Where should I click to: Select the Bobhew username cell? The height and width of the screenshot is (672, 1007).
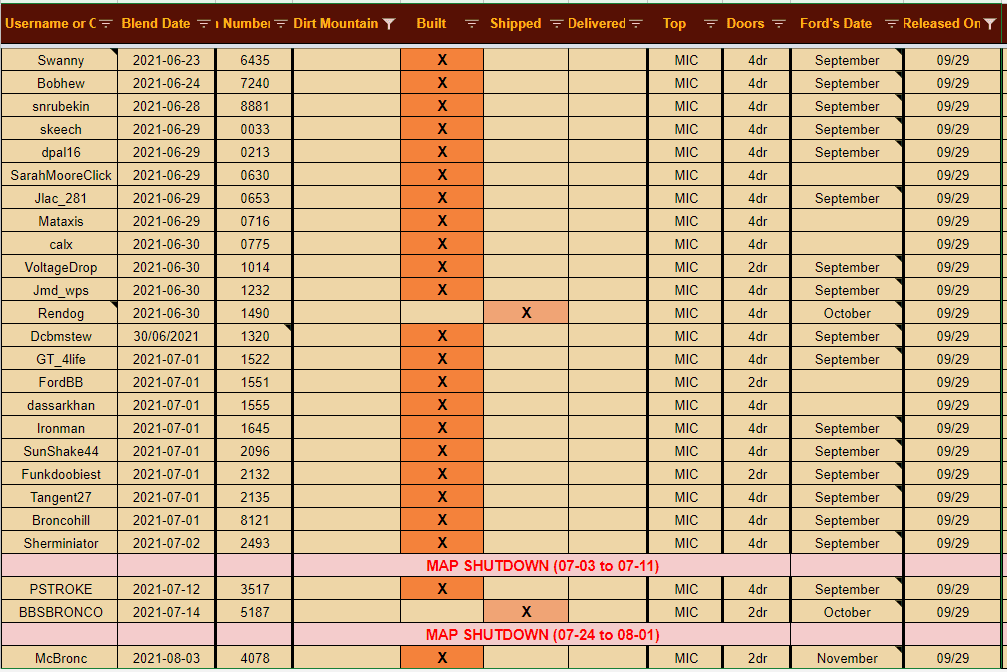pos(60,84)
